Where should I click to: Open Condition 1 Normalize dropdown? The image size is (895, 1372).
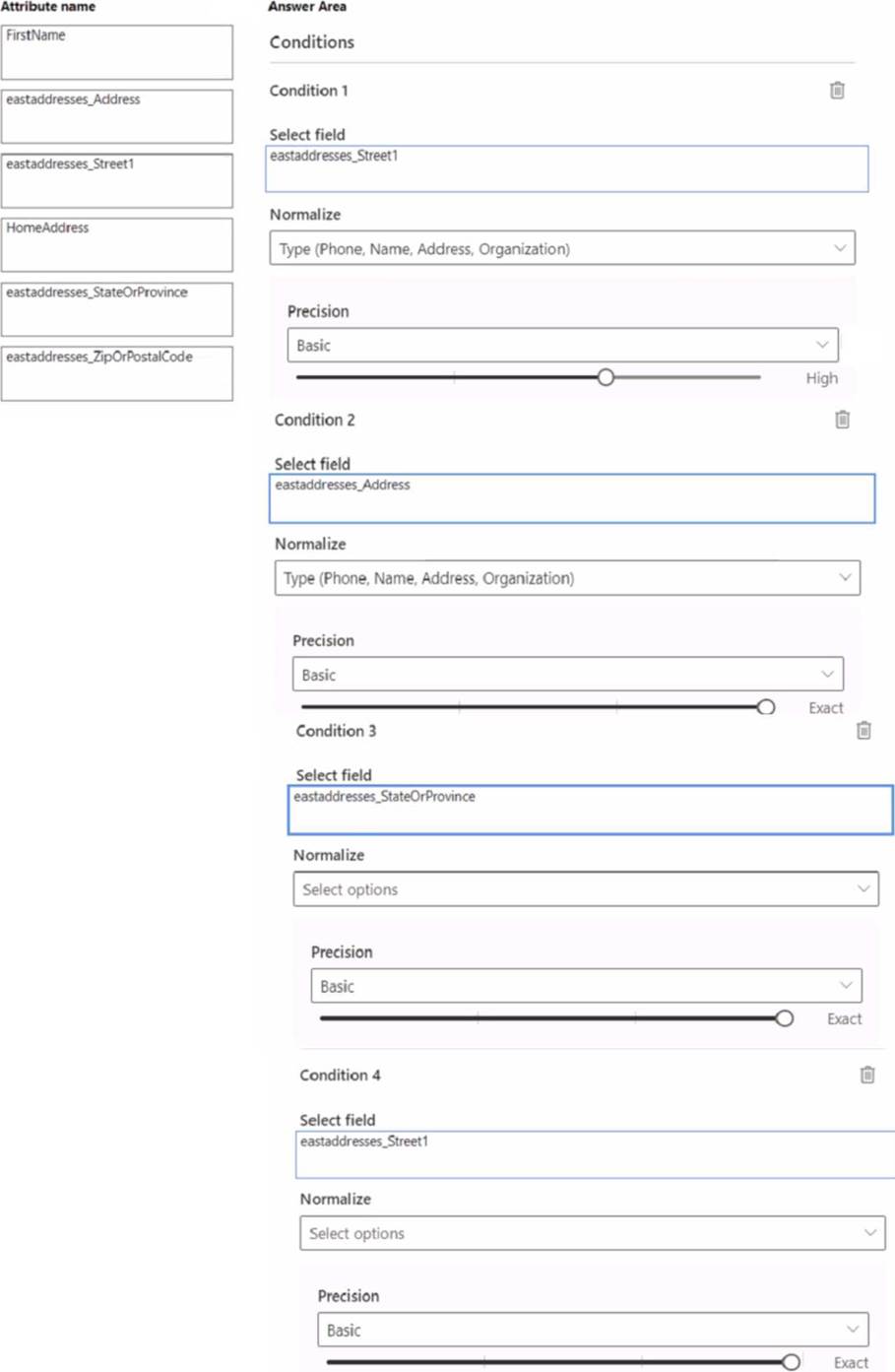pyautogui.click(x=561, y=248)
